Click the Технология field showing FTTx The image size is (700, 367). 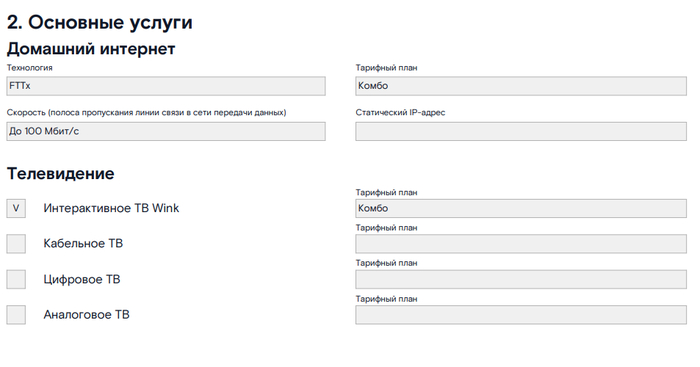click(166, 86)
